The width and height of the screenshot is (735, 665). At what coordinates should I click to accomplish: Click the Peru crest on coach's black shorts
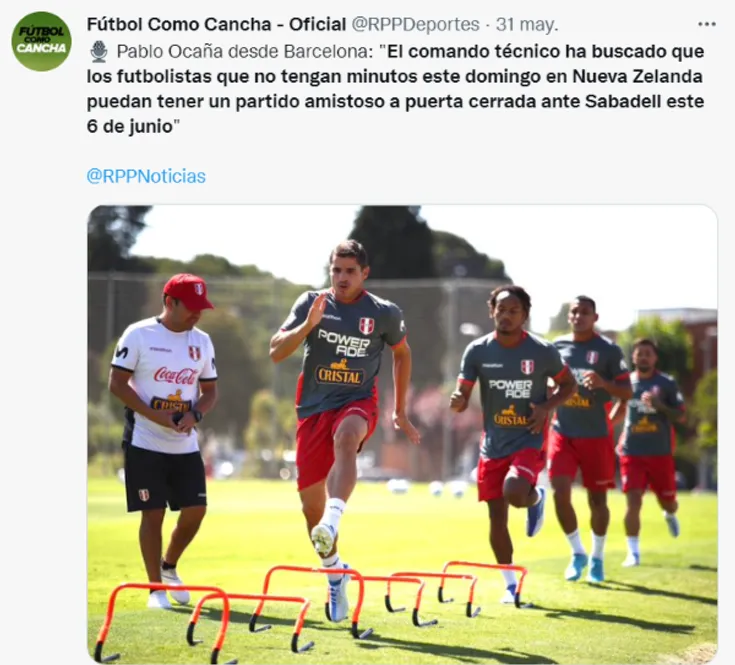click(144, 495)
